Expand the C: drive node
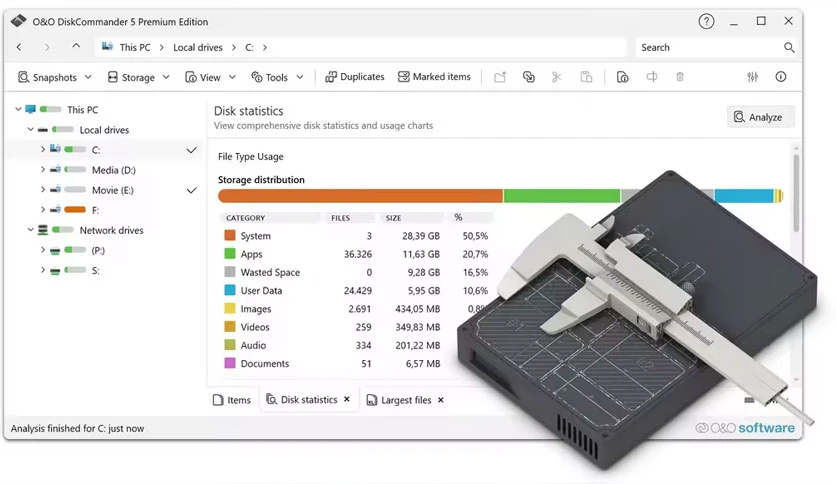The width and height of the screenshot is (836, 484). [43, 150]
